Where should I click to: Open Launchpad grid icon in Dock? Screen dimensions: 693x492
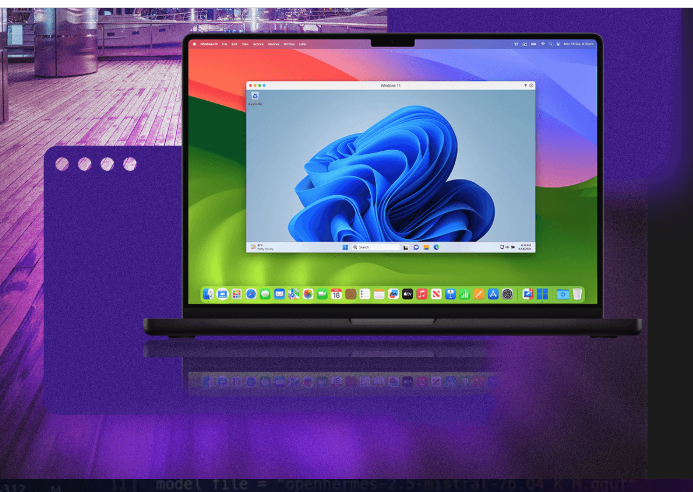[236, 294]
